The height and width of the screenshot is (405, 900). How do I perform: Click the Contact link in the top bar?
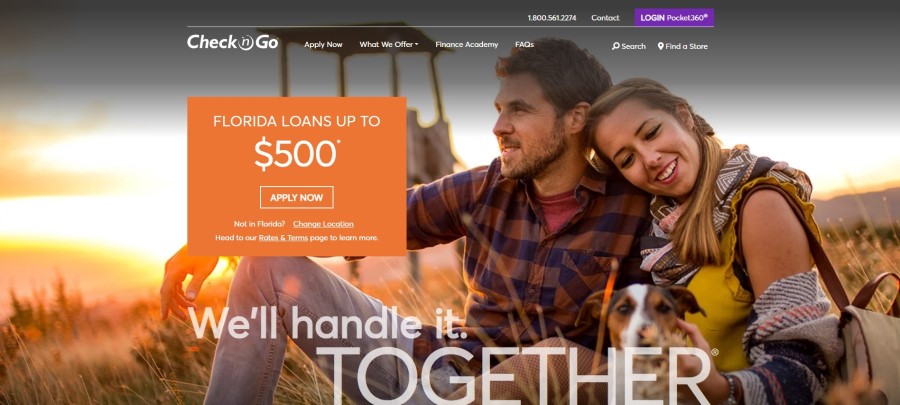[605, 18]
